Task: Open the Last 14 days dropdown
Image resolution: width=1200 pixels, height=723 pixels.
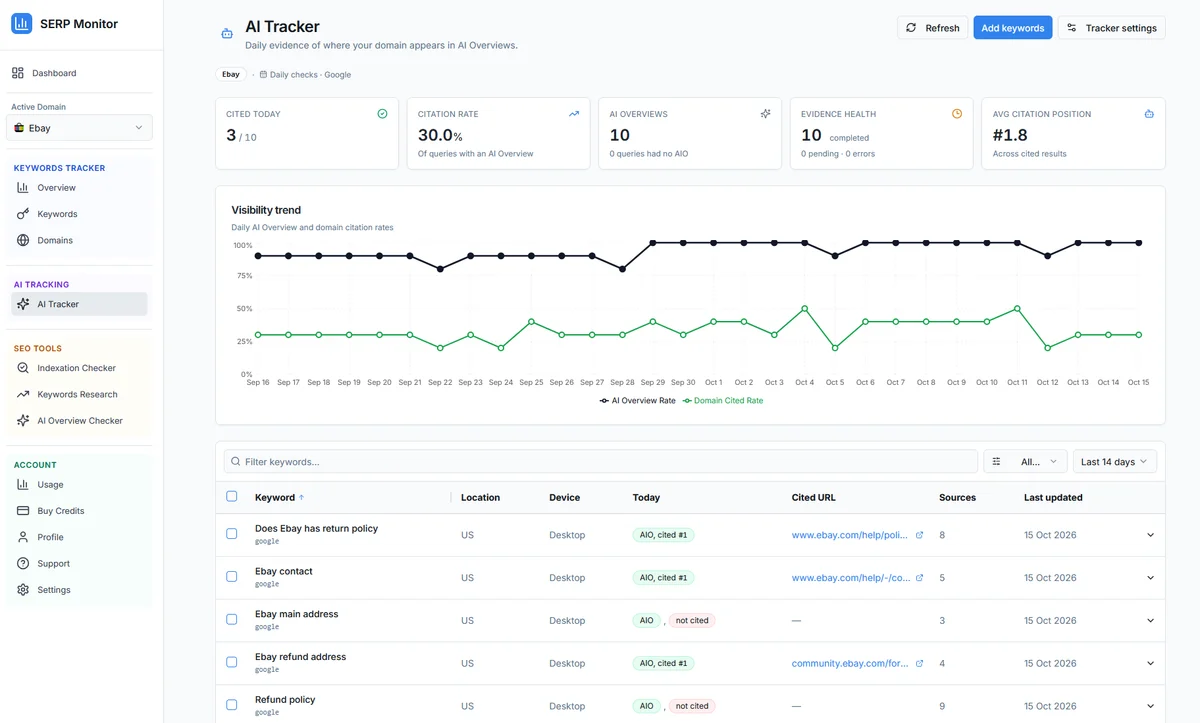Action: click(1115, 462)
